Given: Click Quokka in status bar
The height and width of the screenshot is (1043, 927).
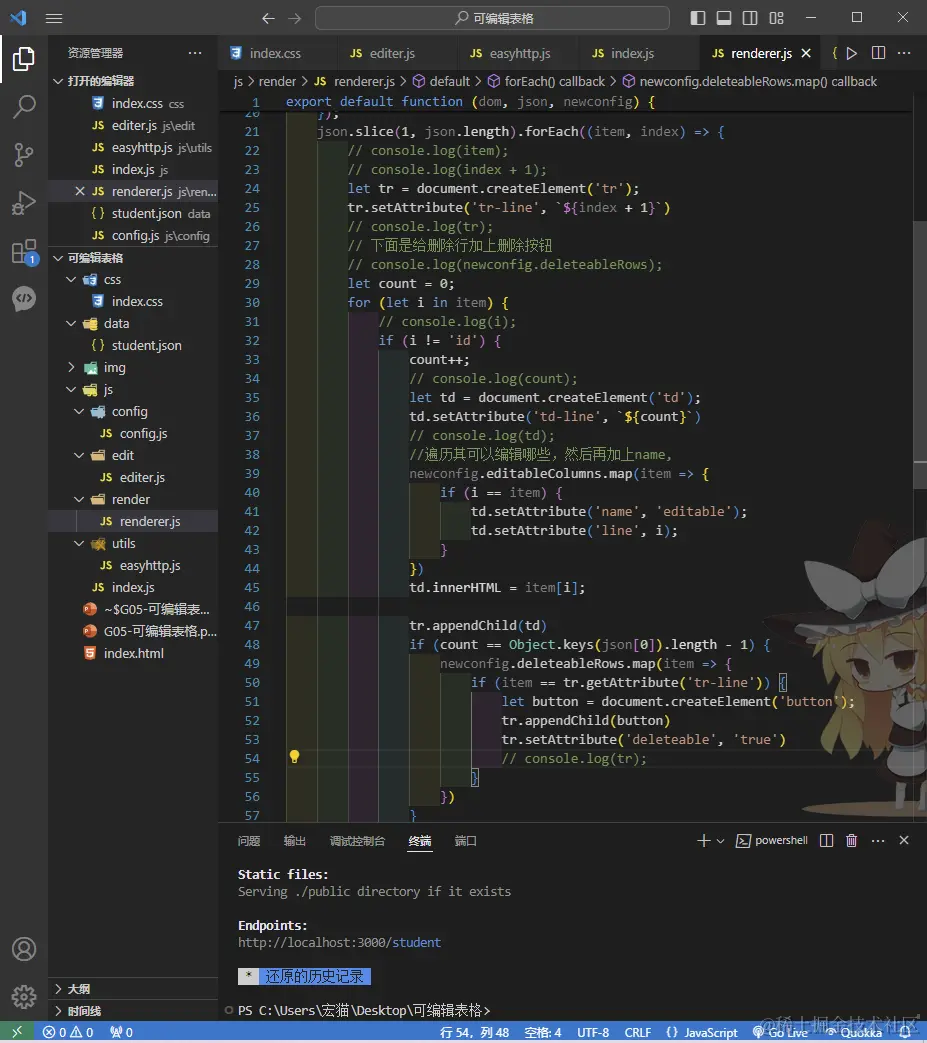Looking at the screenshot, I should point(855,1032).
